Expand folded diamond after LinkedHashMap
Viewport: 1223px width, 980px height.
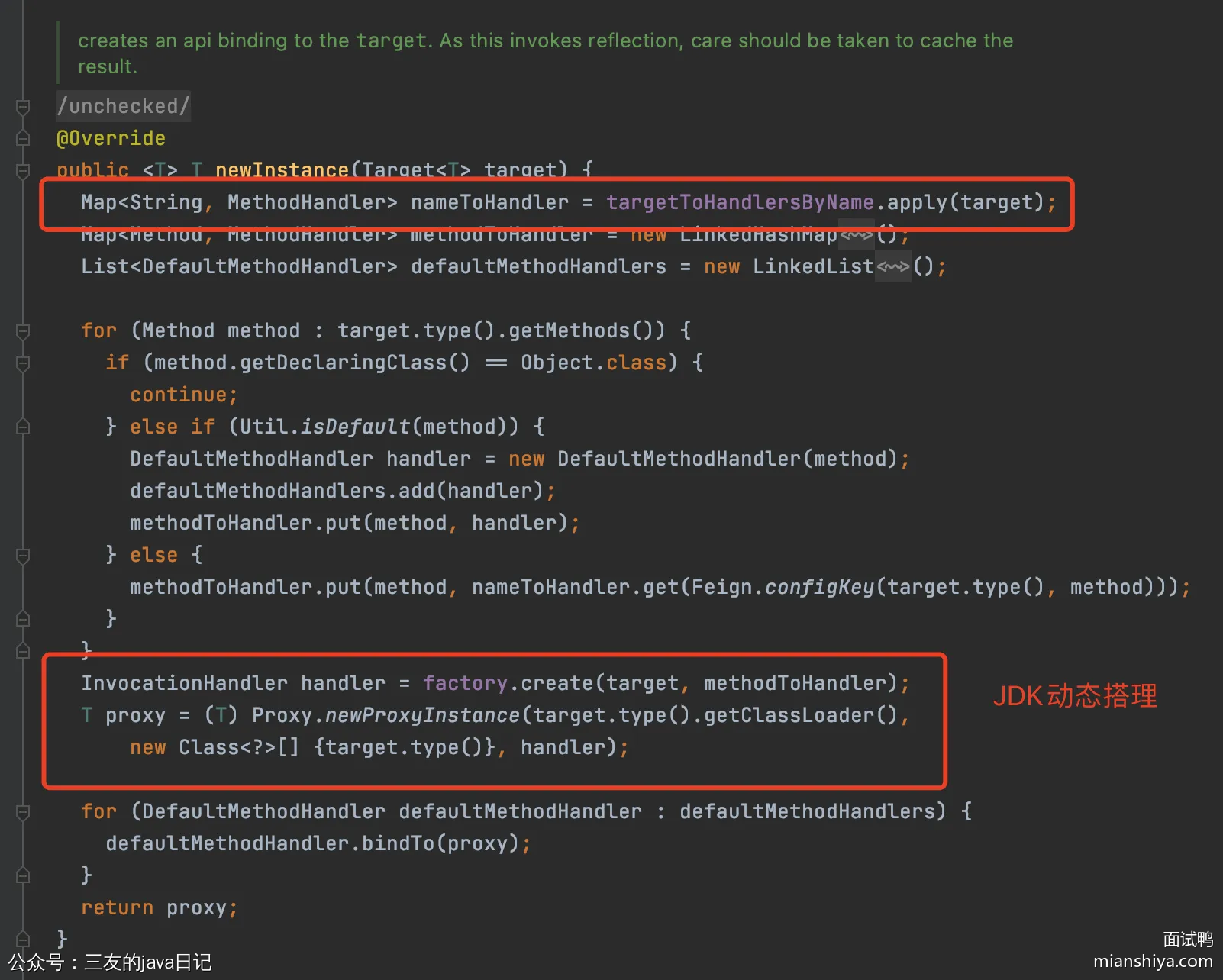[856, 235]
